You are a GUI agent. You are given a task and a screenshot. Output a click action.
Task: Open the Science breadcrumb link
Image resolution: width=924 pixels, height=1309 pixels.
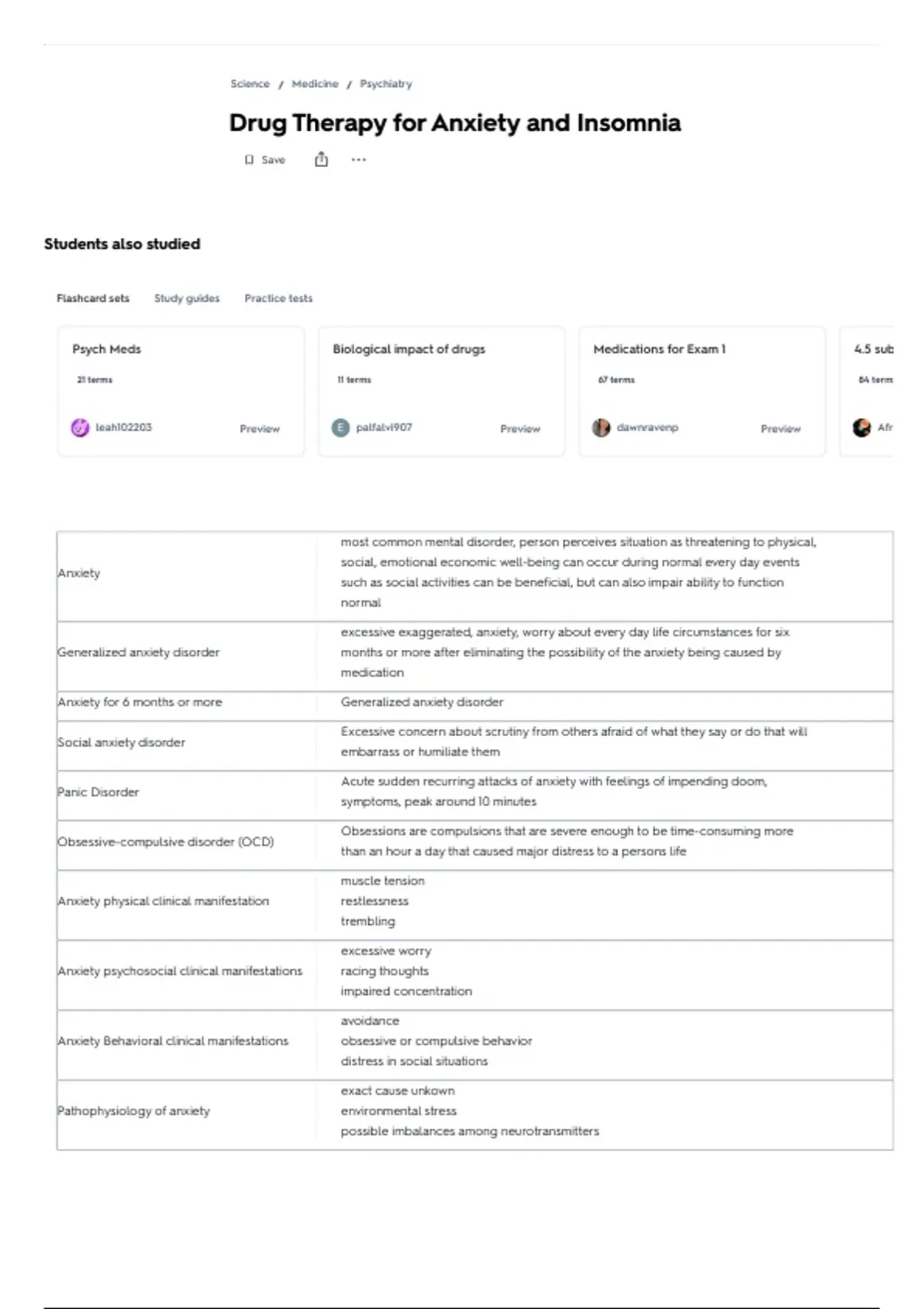(x=250, y=84)
